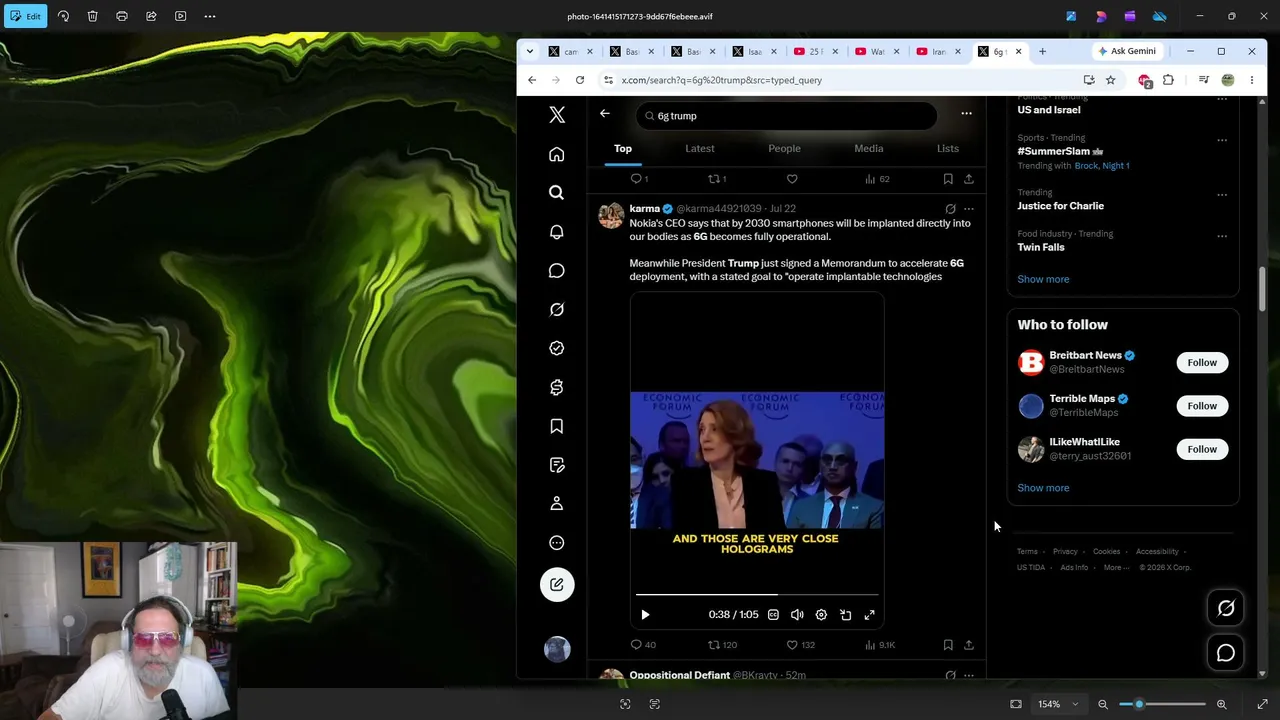Image resolution: width=1280 pixels, height=720 pixels.
Task: Open Photos toolbar three-dot more menu
Action: [210, 16]
